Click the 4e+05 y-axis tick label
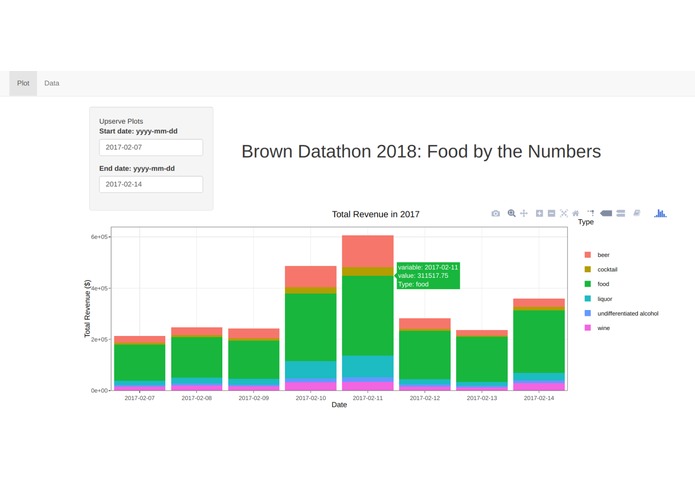695x494 pixels. [x=99, y=288]
